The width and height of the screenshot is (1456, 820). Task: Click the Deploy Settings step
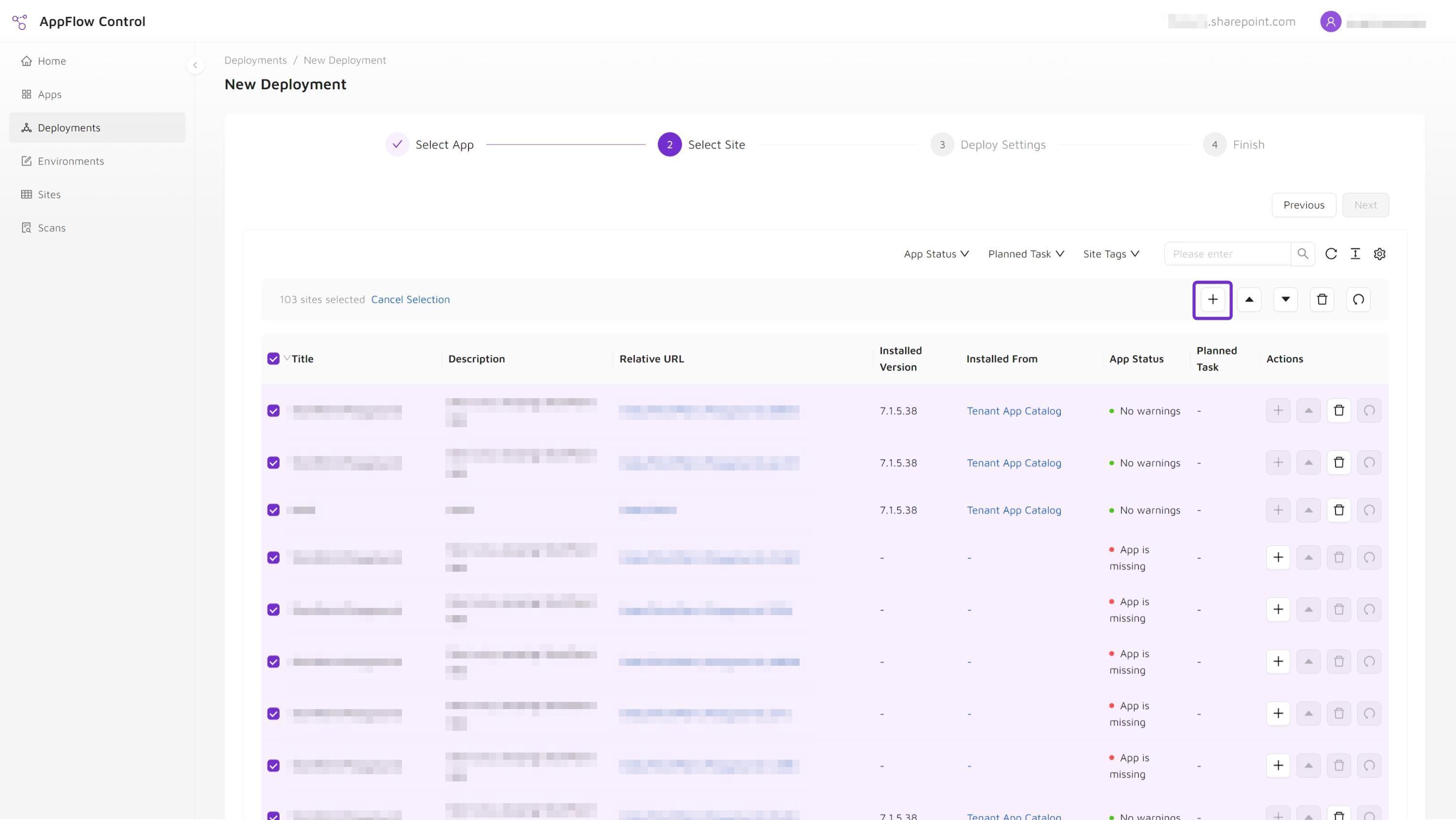(988, 145)
